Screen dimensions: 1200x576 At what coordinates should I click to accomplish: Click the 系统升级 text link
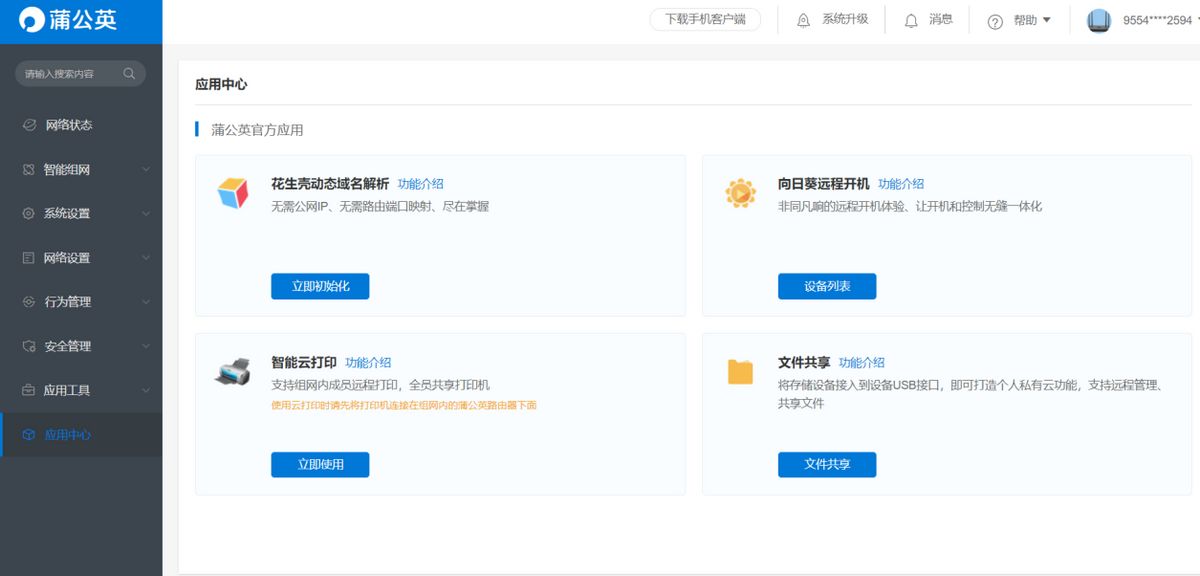pyautogui.click(x=845, y=19)
